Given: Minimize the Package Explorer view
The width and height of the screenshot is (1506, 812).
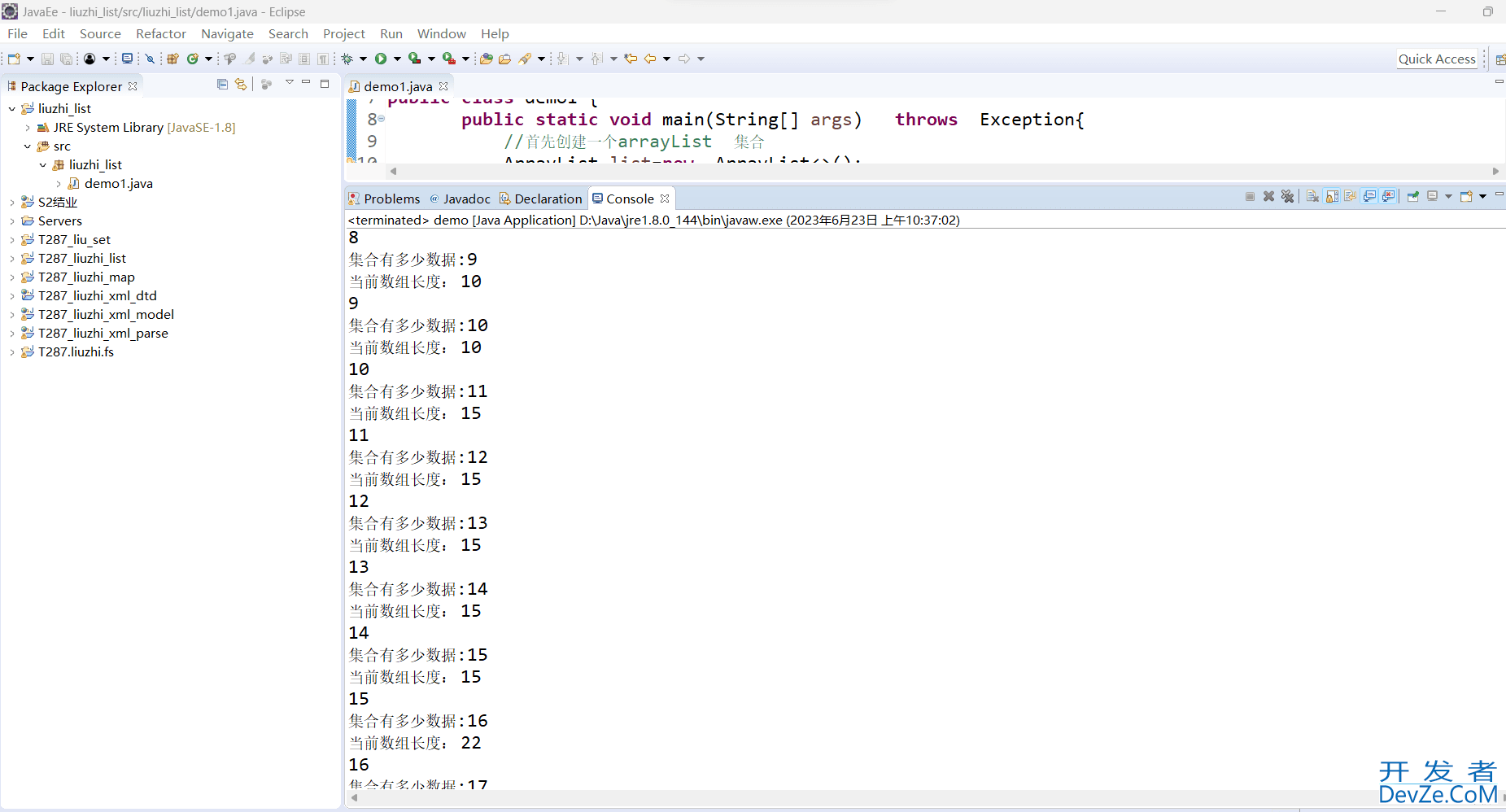Looking at the screenshot, I should (x=306, y=83).
